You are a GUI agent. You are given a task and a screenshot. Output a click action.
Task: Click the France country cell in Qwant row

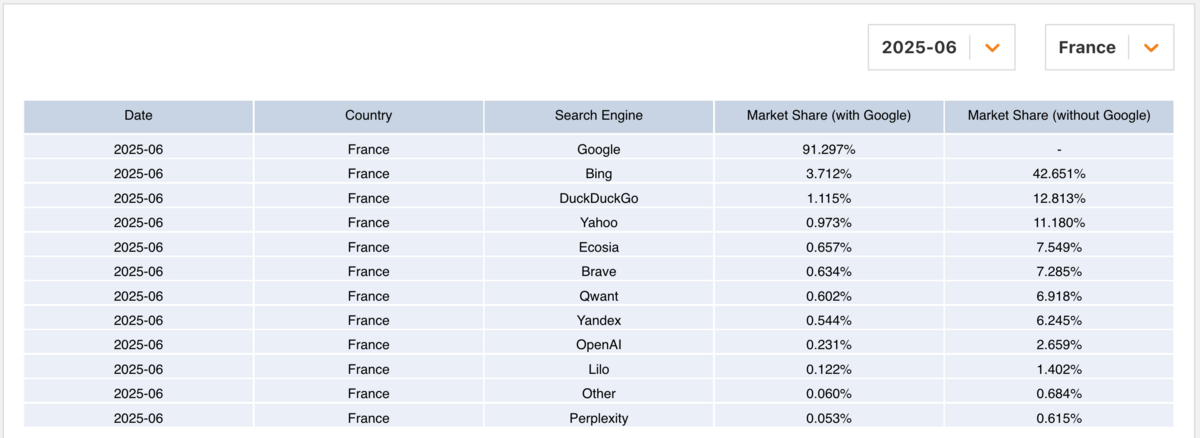coord(369,296)
